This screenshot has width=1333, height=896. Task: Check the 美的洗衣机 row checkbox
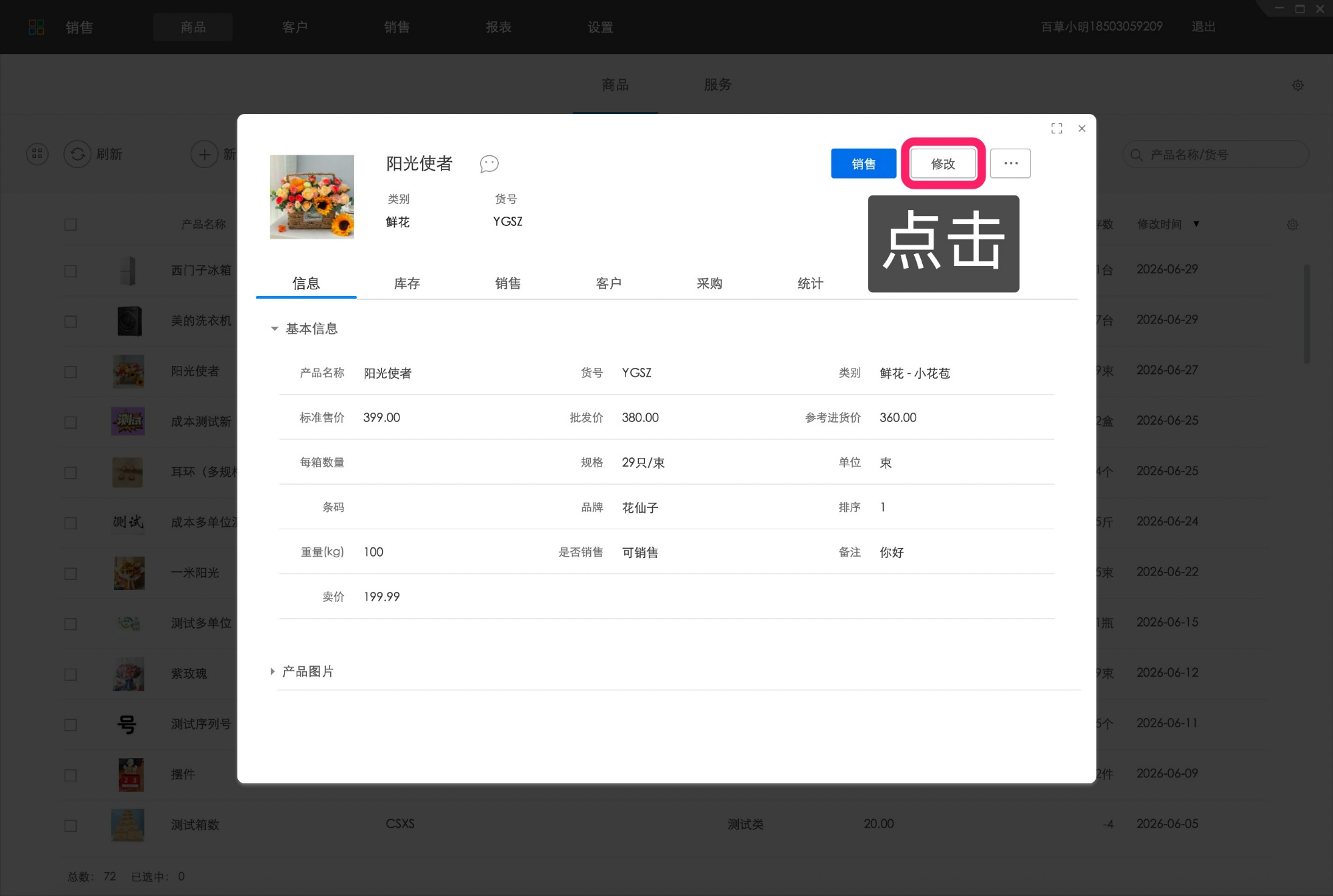pyautogui.click(x=71, y=321)
